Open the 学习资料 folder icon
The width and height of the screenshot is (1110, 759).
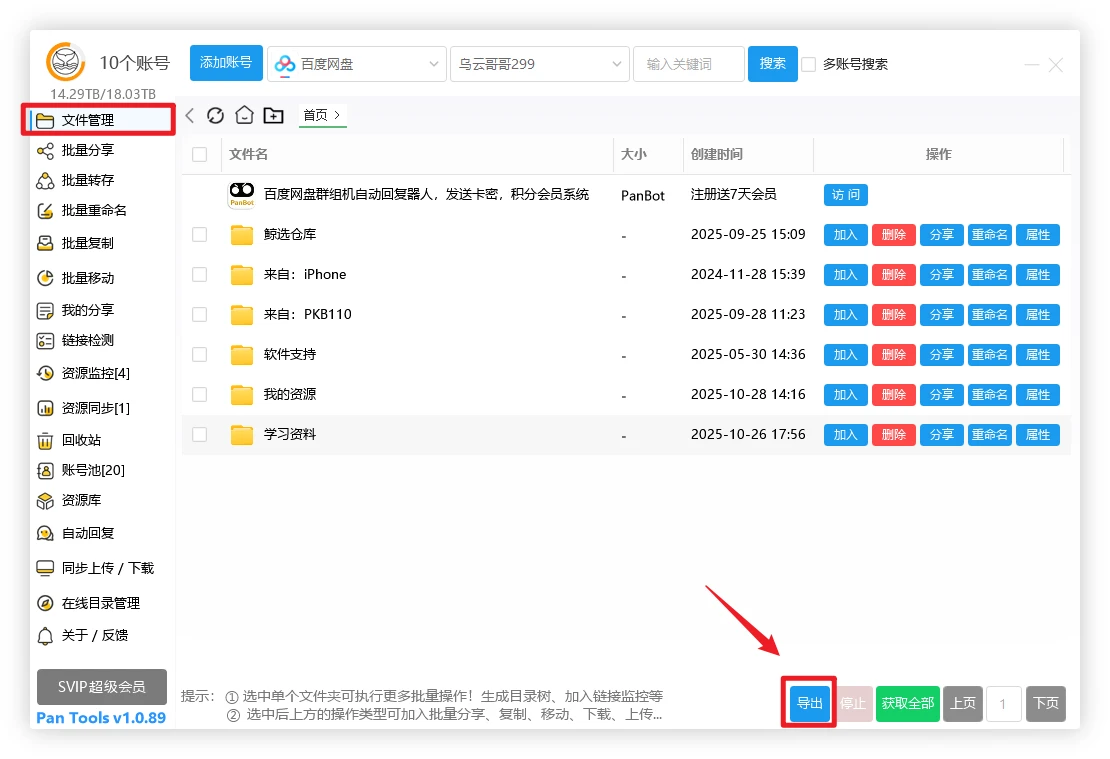[x=242, y=435]
